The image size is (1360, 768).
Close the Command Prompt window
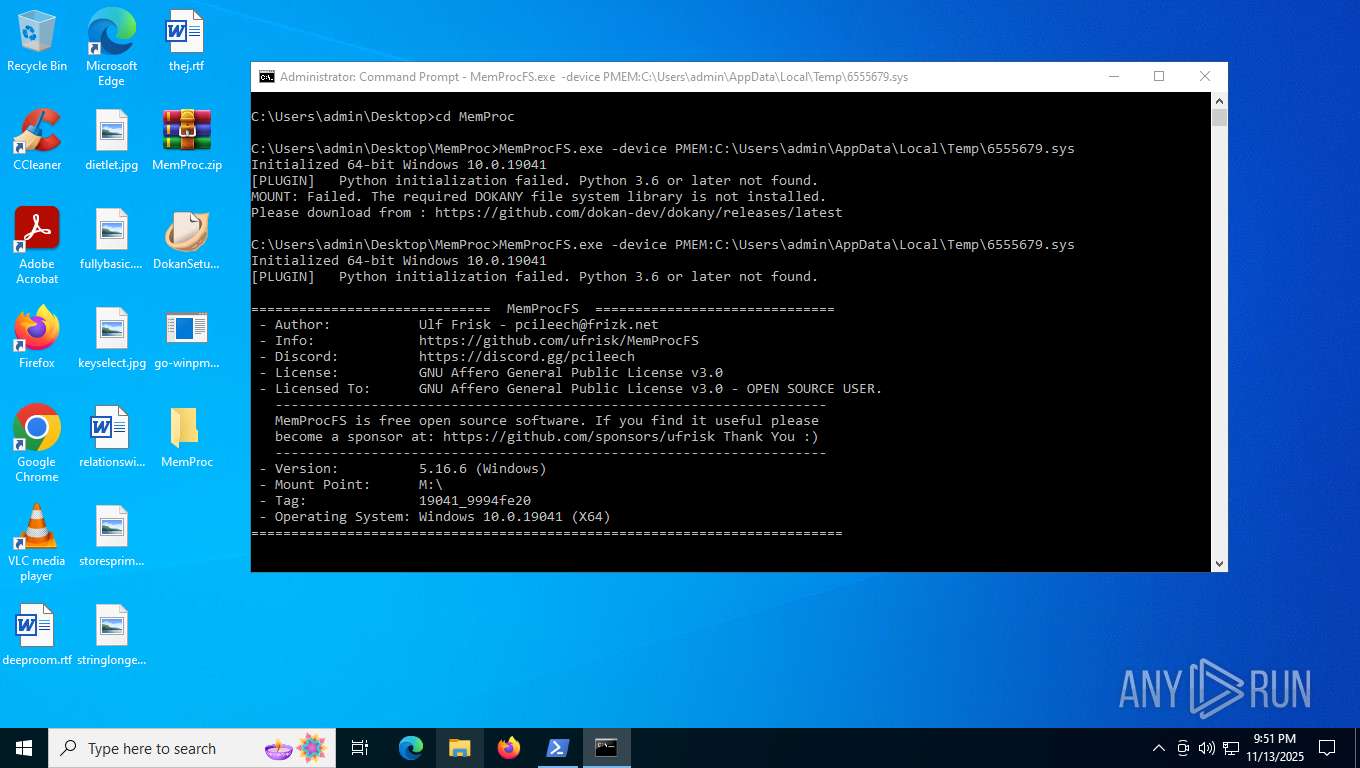click(1205, 77)
